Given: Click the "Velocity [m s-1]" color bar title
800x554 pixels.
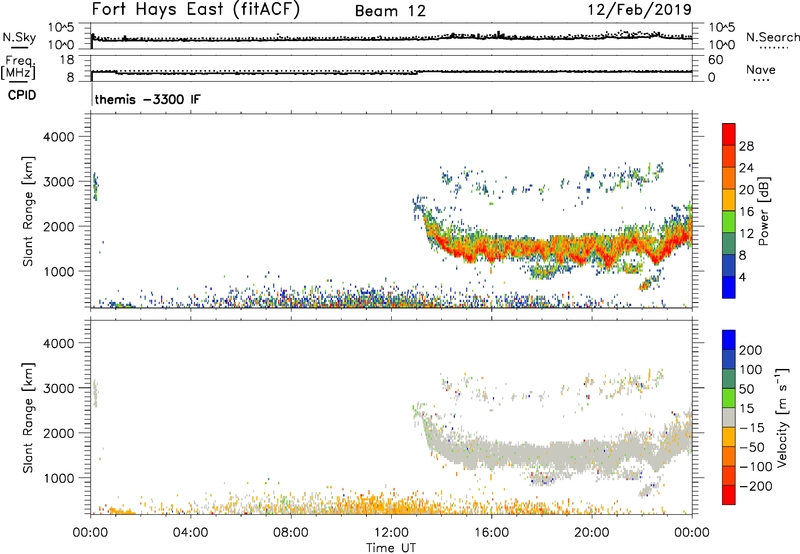Looking at the screenshot, I should 782,417.
